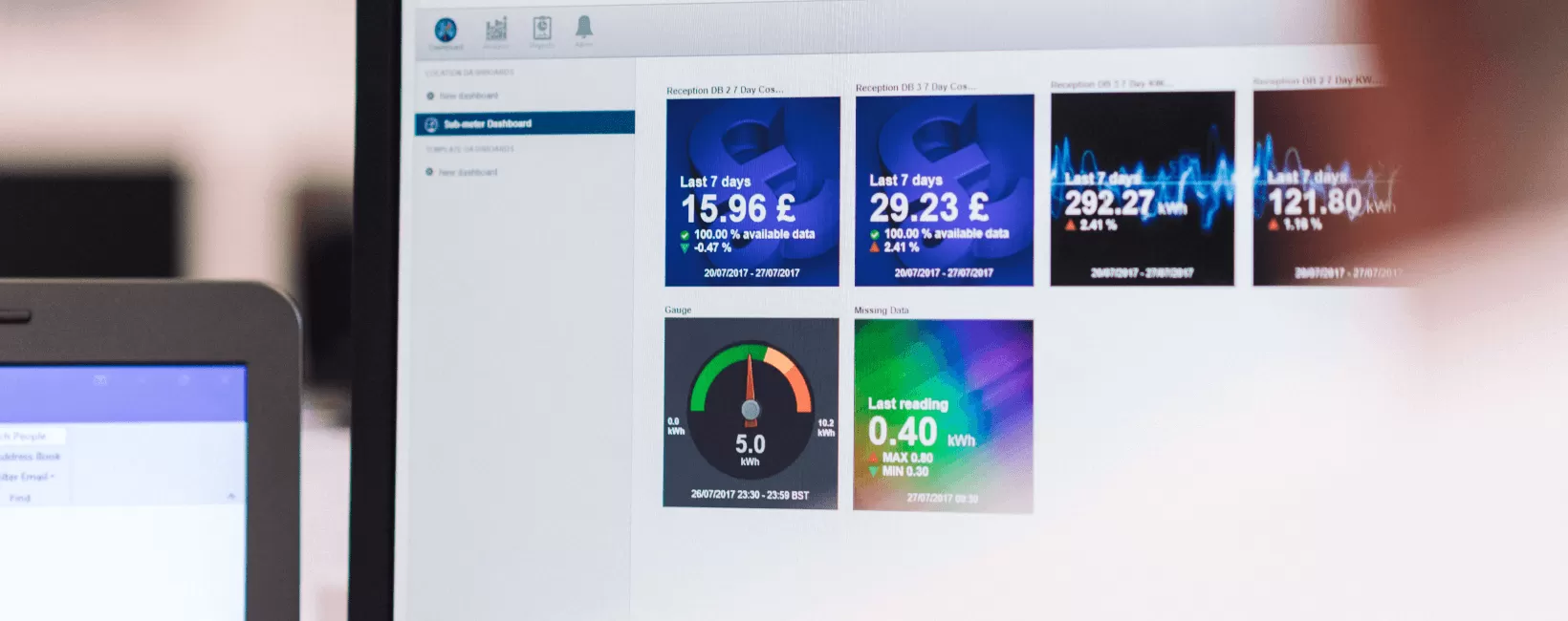1568x621 pixels.
Task: Click the 'Gauge' widget title
Action: (678, 310)
